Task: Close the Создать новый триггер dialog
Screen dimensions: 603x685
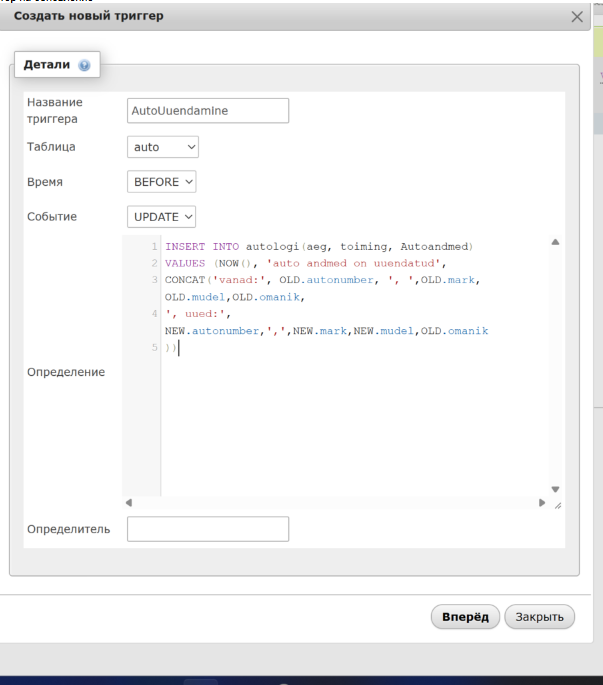Action: click(576, 17)
